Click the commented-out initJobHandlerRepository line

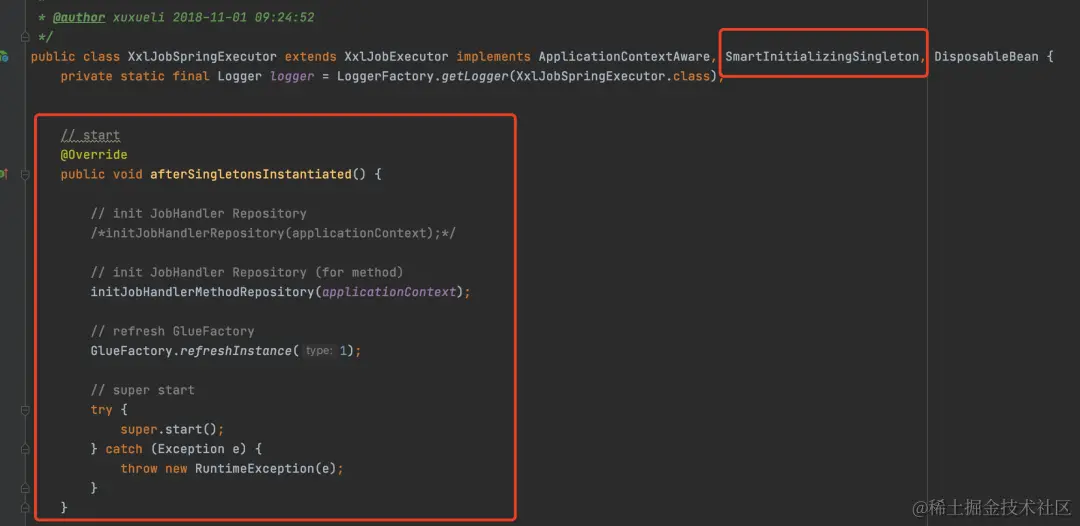273,233
